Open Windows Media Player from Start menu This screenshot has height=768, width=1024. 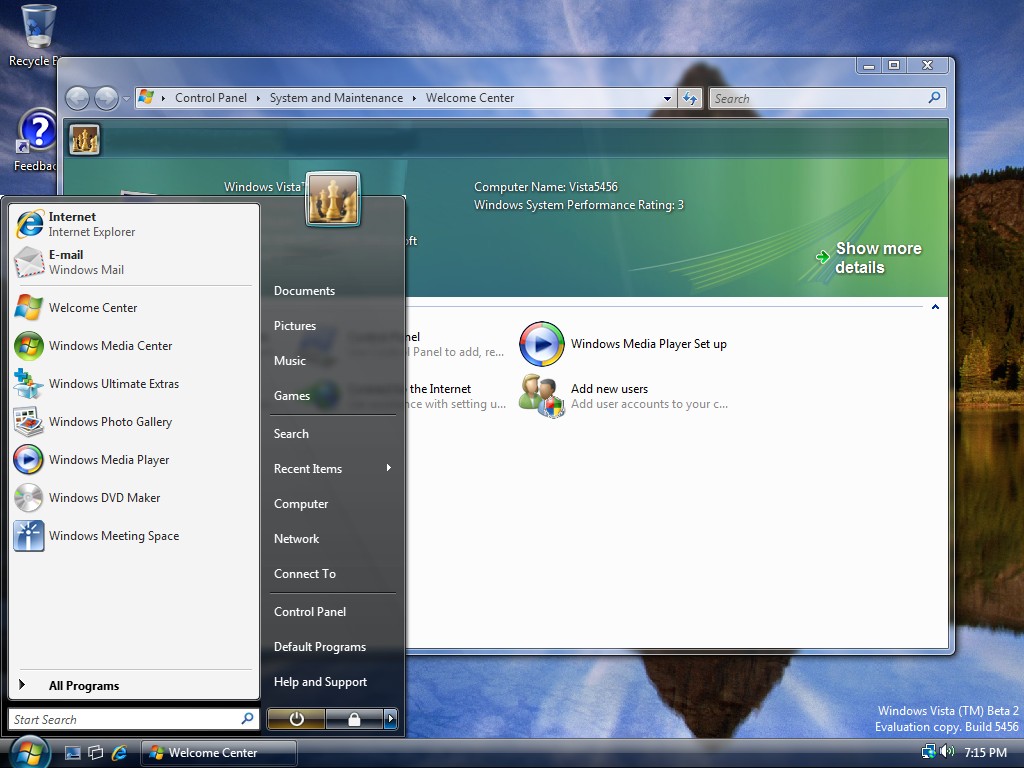pyautogui.click(x=134, y=459)
